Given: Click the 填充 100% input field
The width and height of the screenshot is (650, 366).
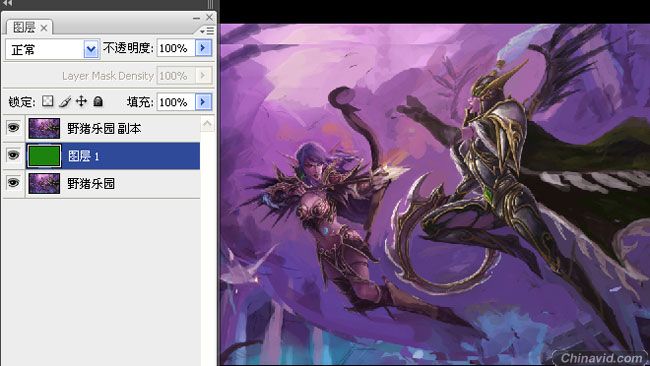Looking at the screenshot, I should click(176, 102).
